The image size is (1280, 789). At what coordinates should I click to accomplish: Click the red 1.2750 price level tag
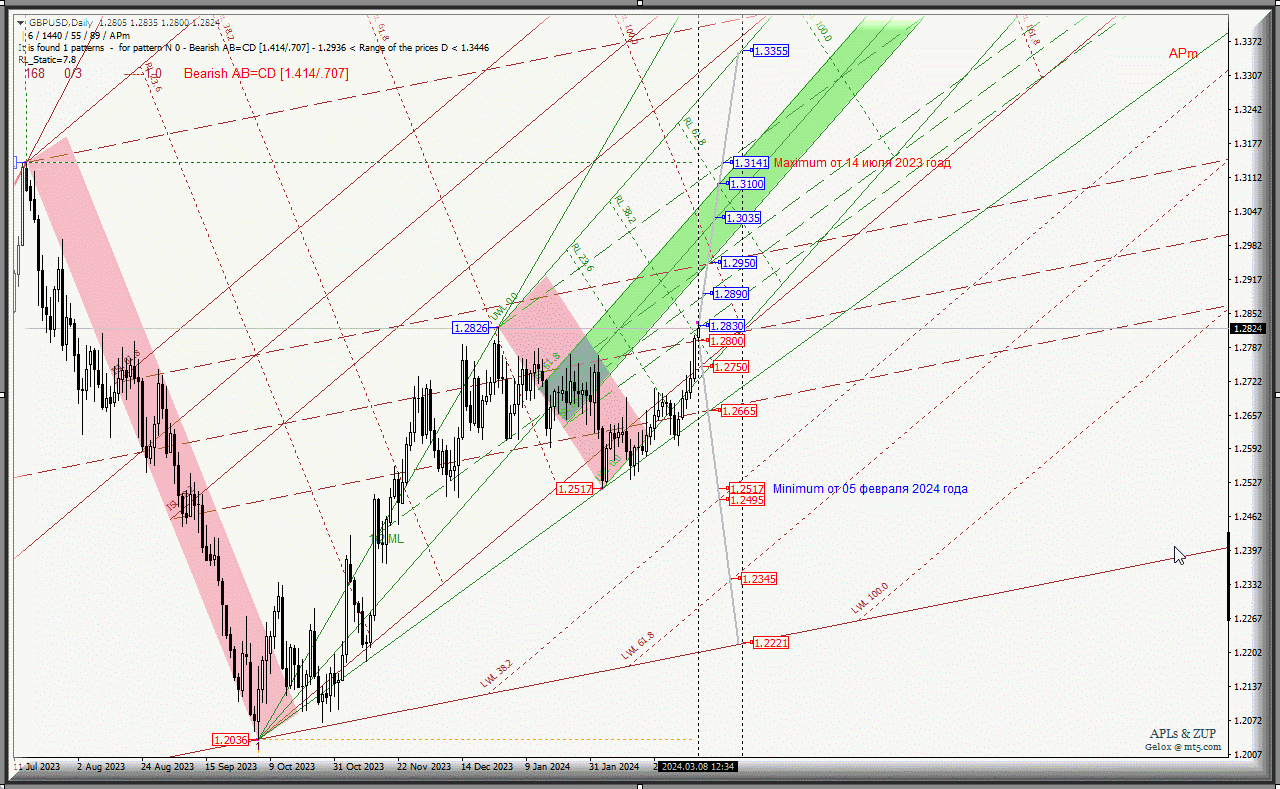[x=730, y=368]
